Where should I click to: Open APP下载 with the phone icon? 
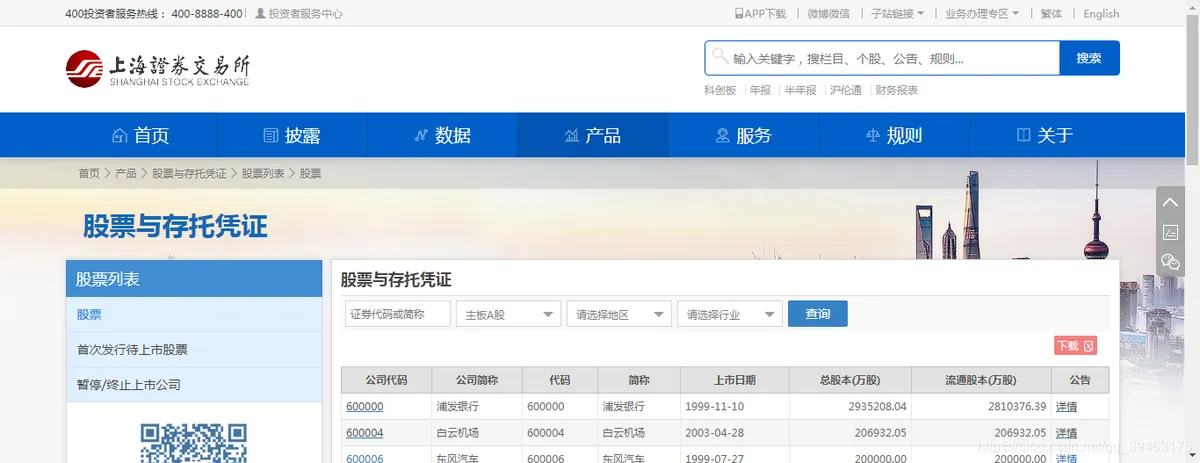(760, 14)
